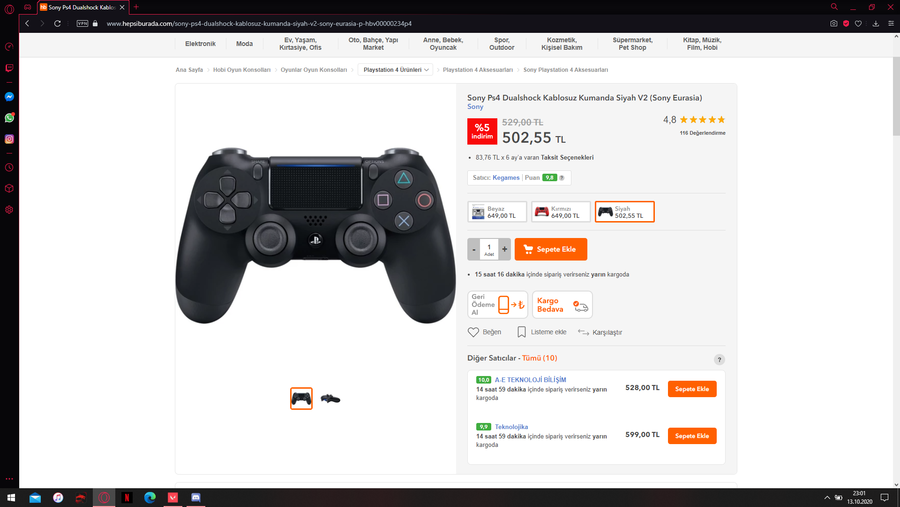
Task: Click the main Sepete Ekle button
Action: [x=550, y=249]
